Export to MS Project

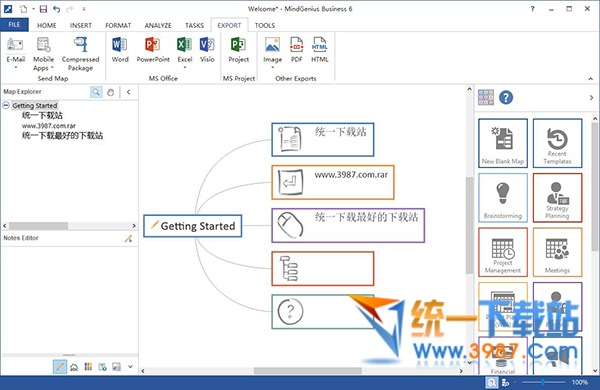238,50
